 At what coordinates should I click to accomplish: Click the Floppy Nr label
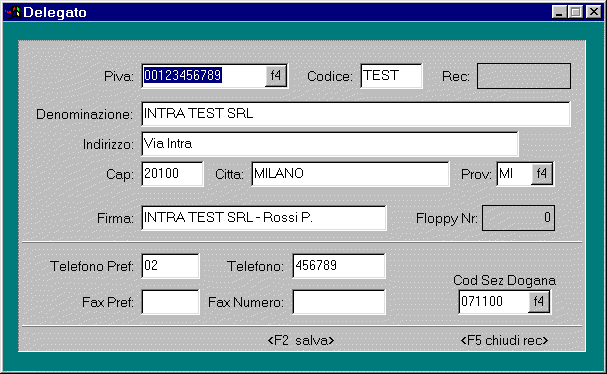(446, 219)
